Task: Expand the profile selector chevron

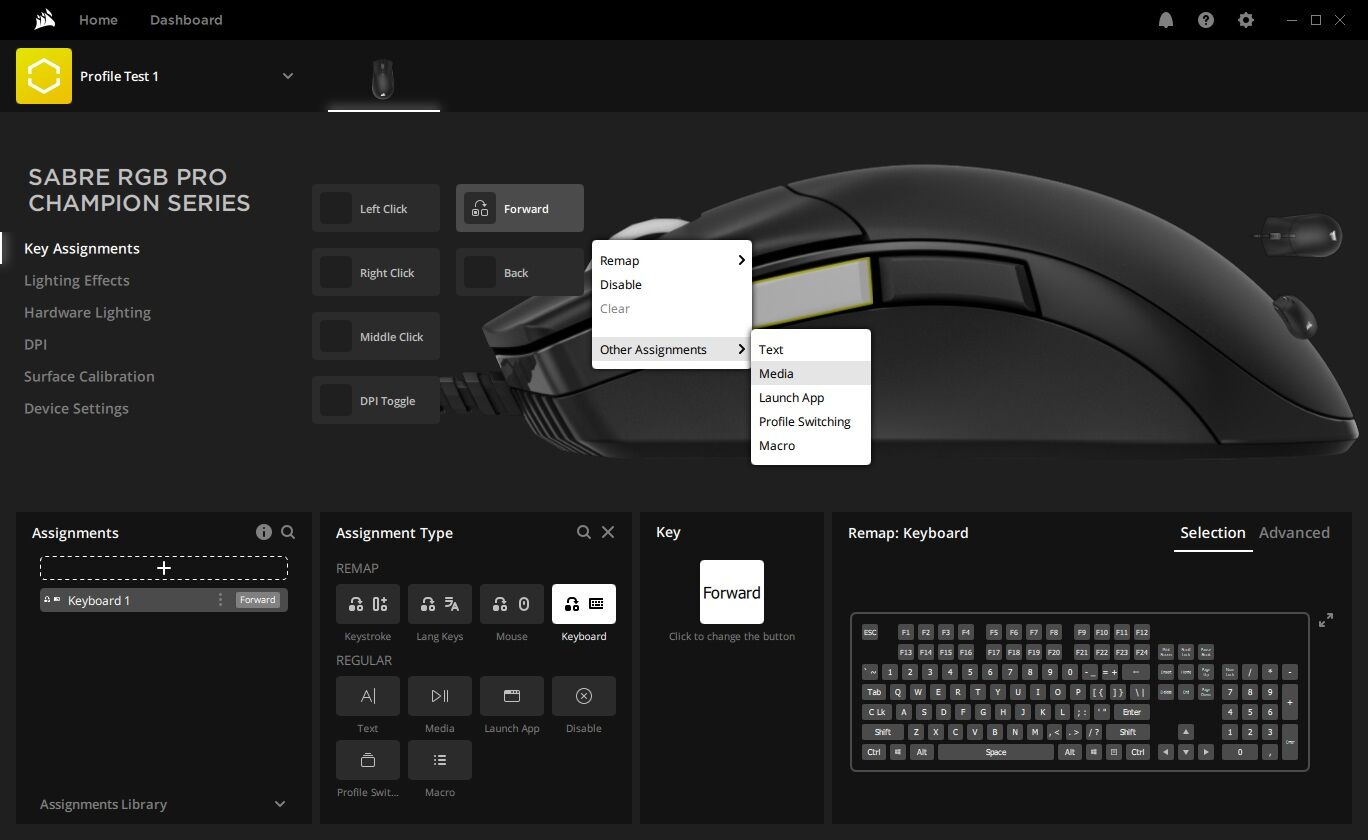Action: [x=288, y=76]
